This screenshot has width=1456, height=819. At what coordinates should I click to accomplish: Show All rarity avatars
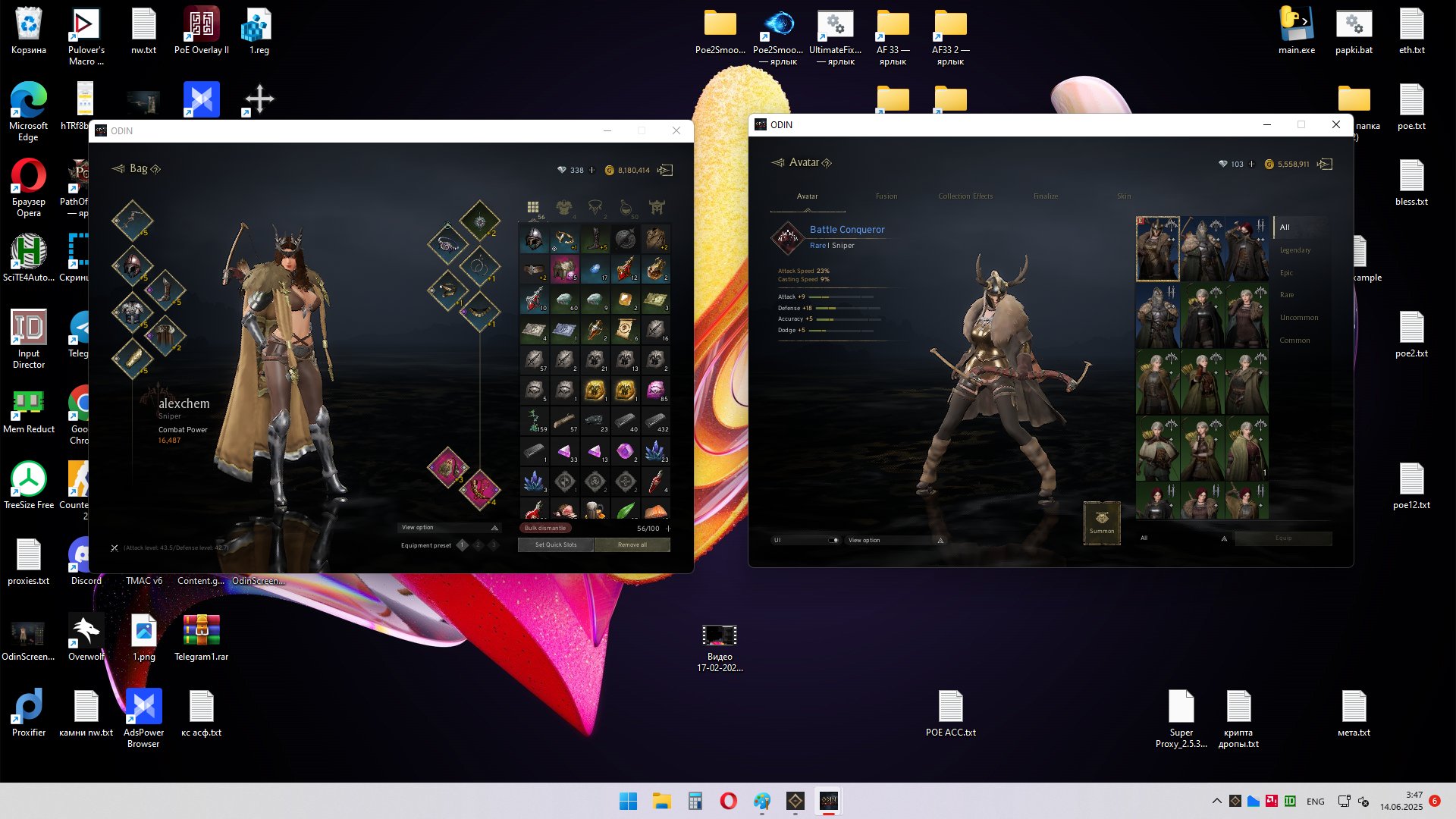coord(1301,227)
